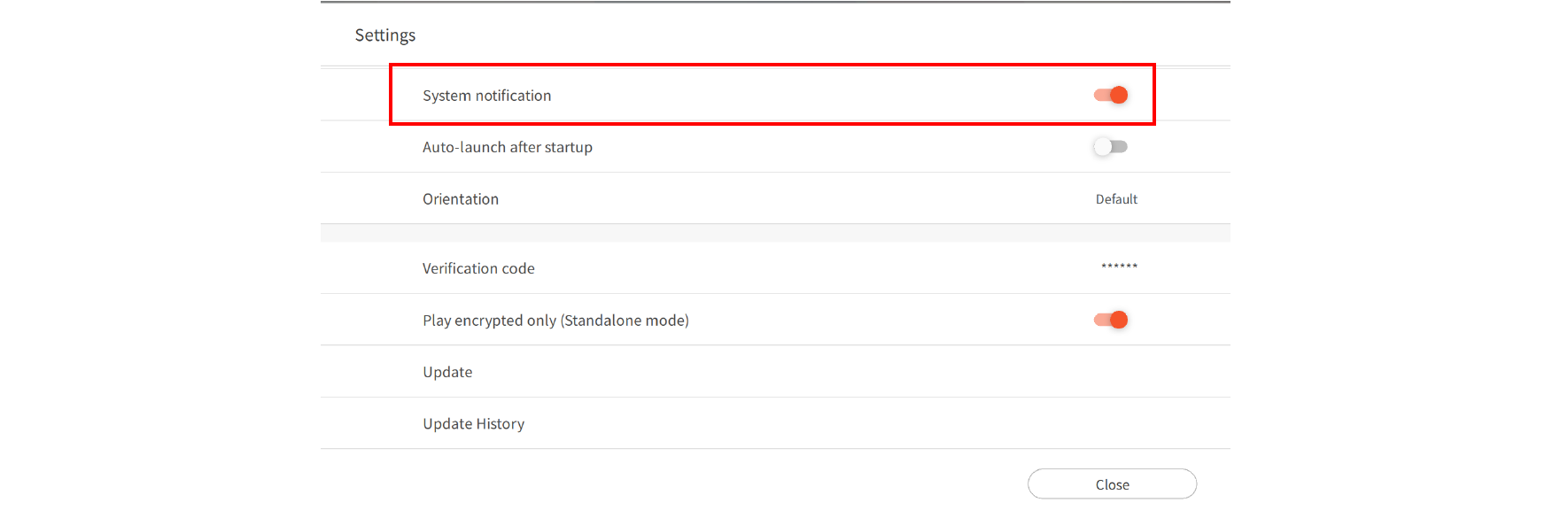Viewport: 1568px width, 518px height.
Task: Click the orange knob of Play encrypted switch
Action: click(x=1119, y=320)
